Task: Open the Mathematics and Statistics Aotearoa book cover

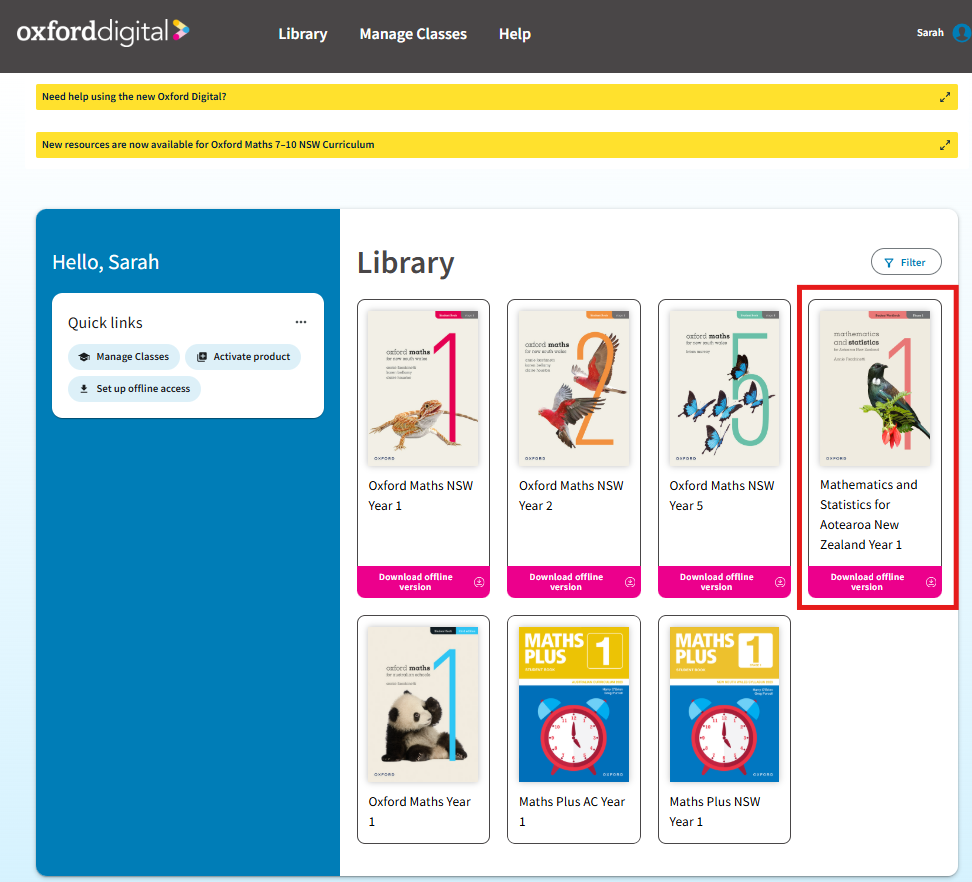Action: tap(875, 389)
